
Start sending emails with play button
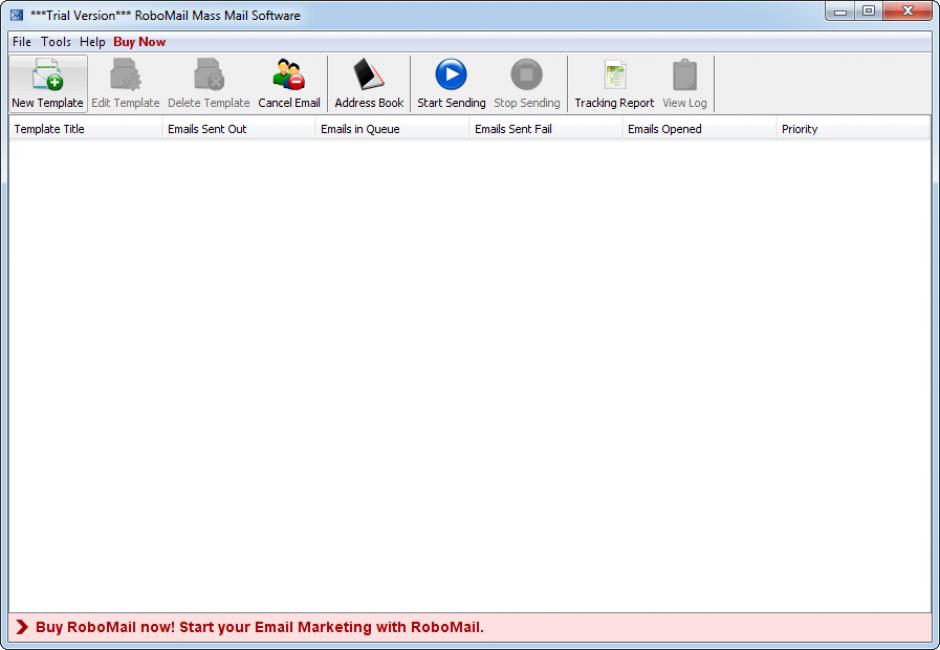click(x=451, y=75)
